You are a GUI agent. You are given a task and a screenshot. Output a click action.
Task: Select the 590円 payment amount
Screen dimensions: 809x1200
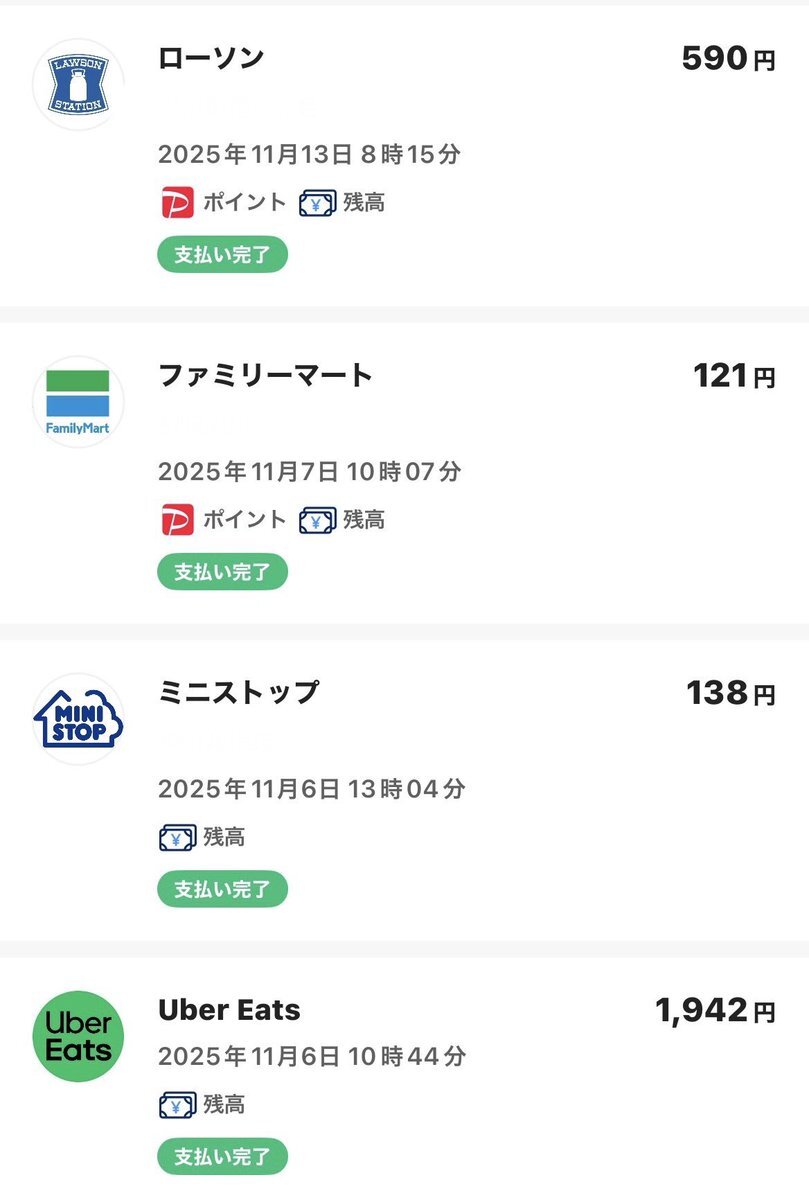coord(728,59)
